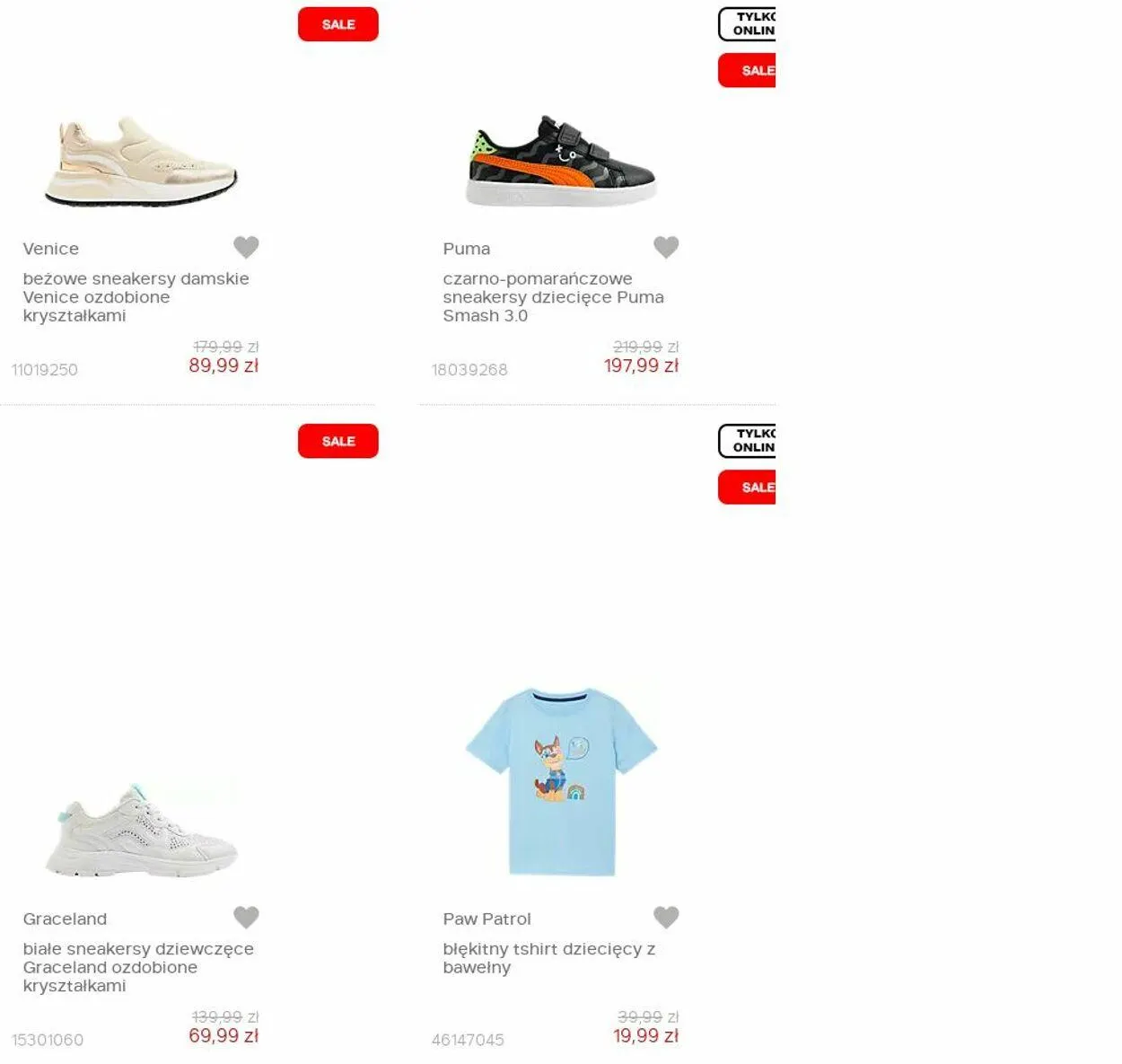Open the black-orange Puma sneaker image

pos(562,161)
